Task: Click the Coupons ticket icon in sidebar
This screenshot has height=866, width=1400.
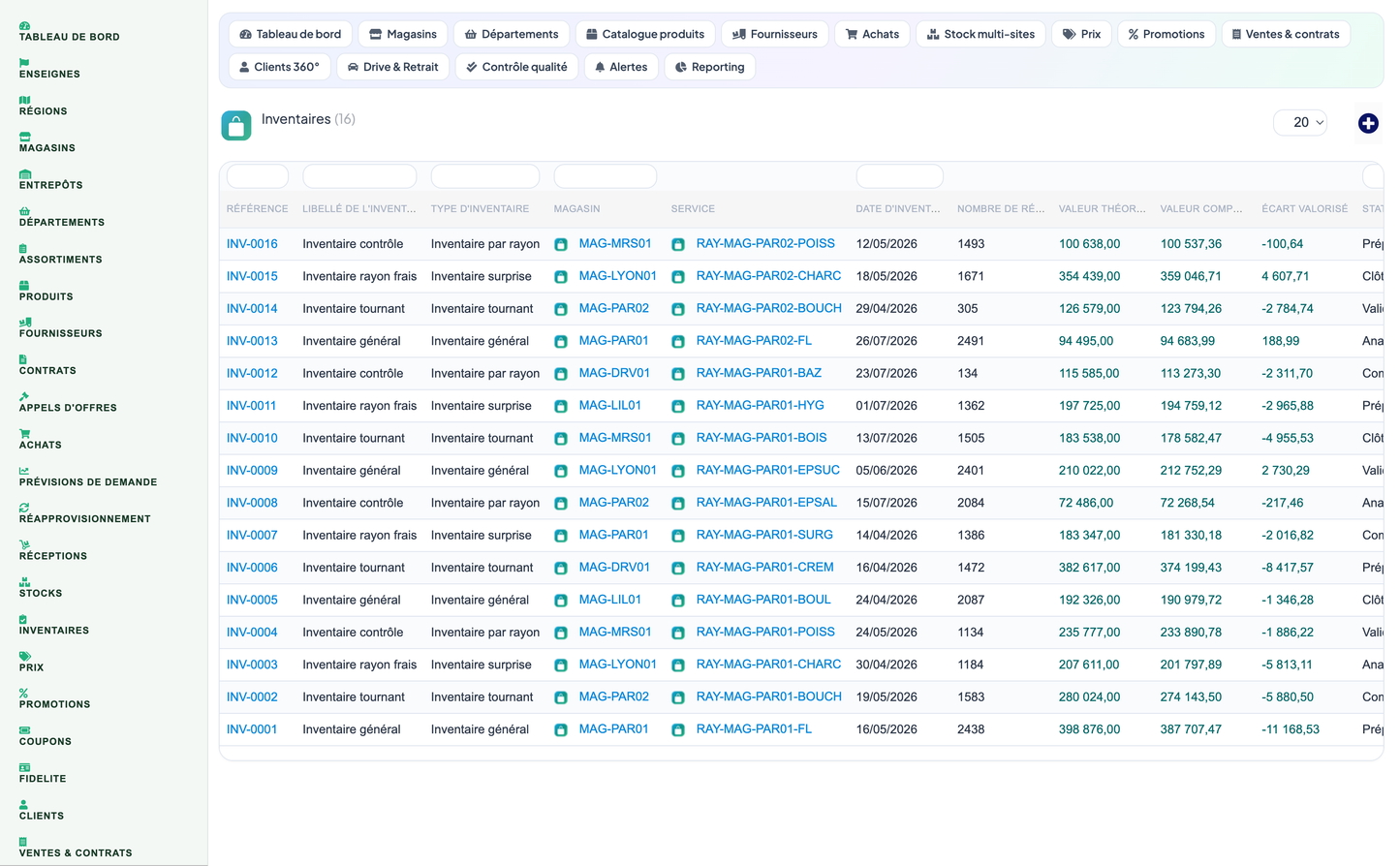Action: pyautogui.click(x=24, y=730)
